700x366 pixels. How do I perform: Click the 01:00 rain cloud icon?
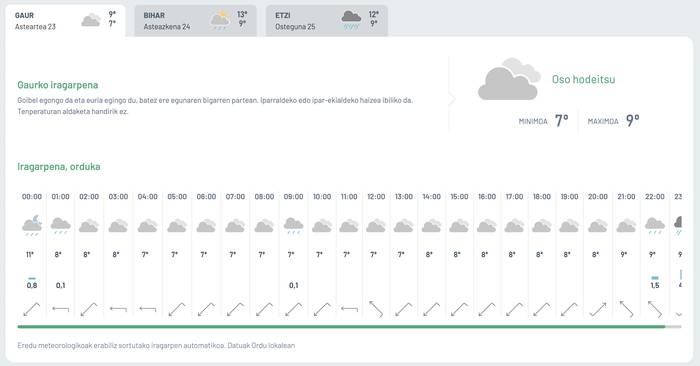coord(61,225)
